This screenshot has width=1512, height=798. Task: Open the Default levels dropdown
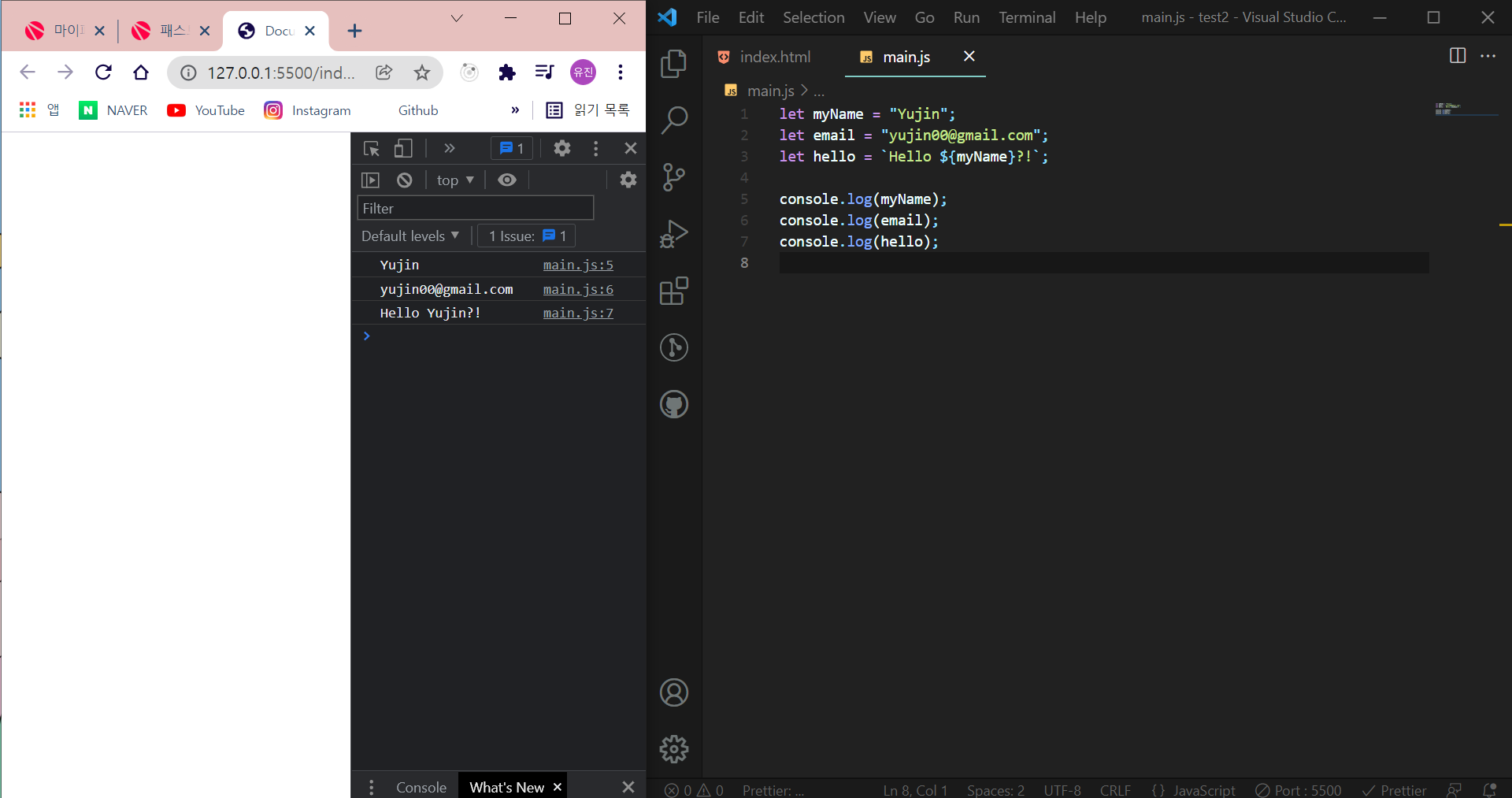pos(410,236)
